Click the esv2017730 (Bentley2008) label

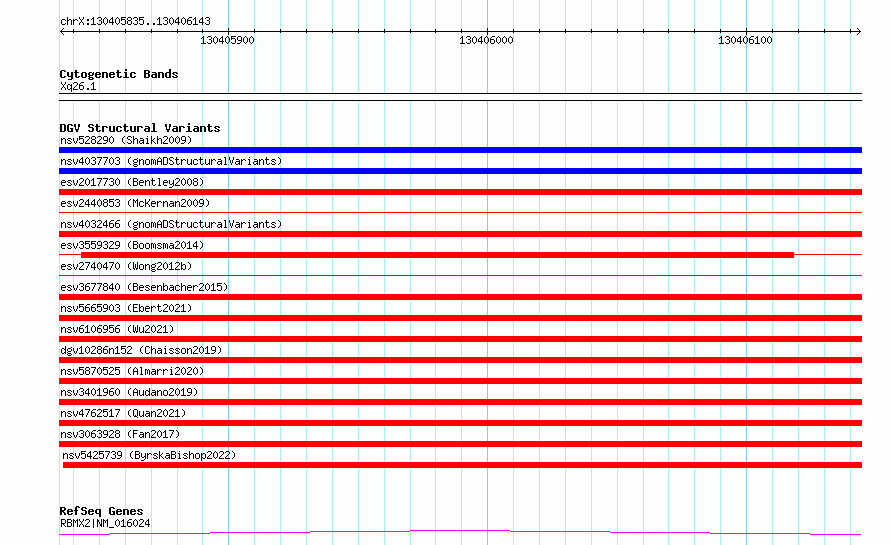point(132,182)
